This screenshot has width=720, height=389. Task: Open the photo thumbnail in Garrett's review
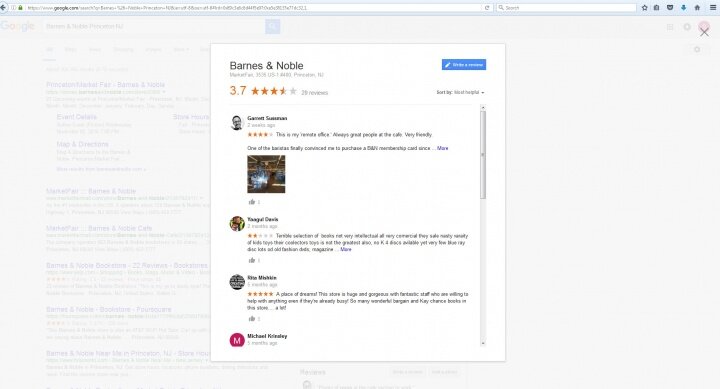(x=266, y=174)
